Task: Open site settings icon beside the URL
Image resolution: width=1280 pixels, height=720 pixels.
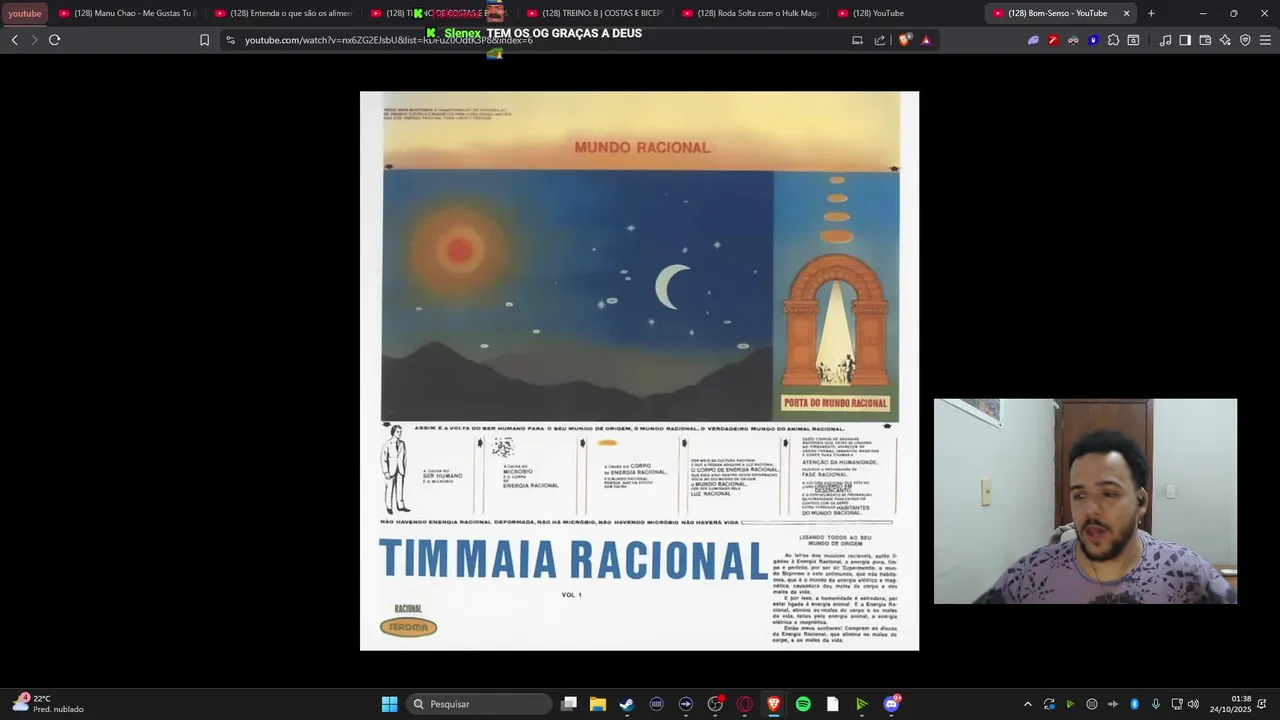Action: 230,40
